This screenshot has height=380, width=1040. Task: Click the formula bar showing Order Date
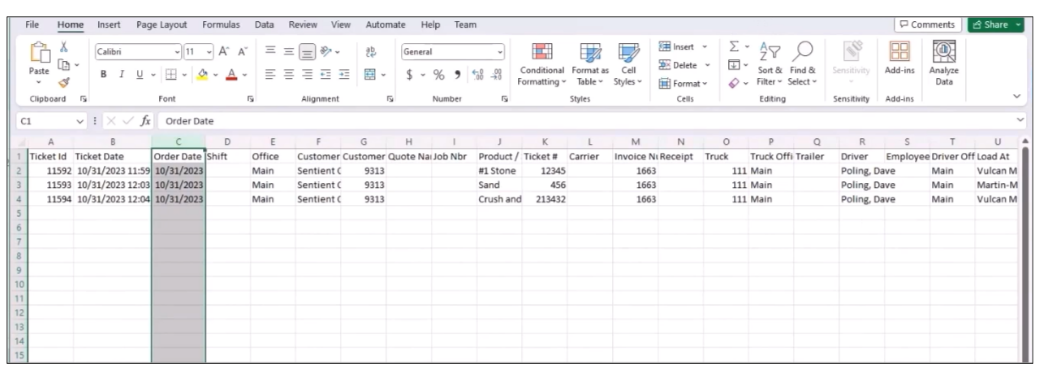pyautogui.click(x=584, y=121)
